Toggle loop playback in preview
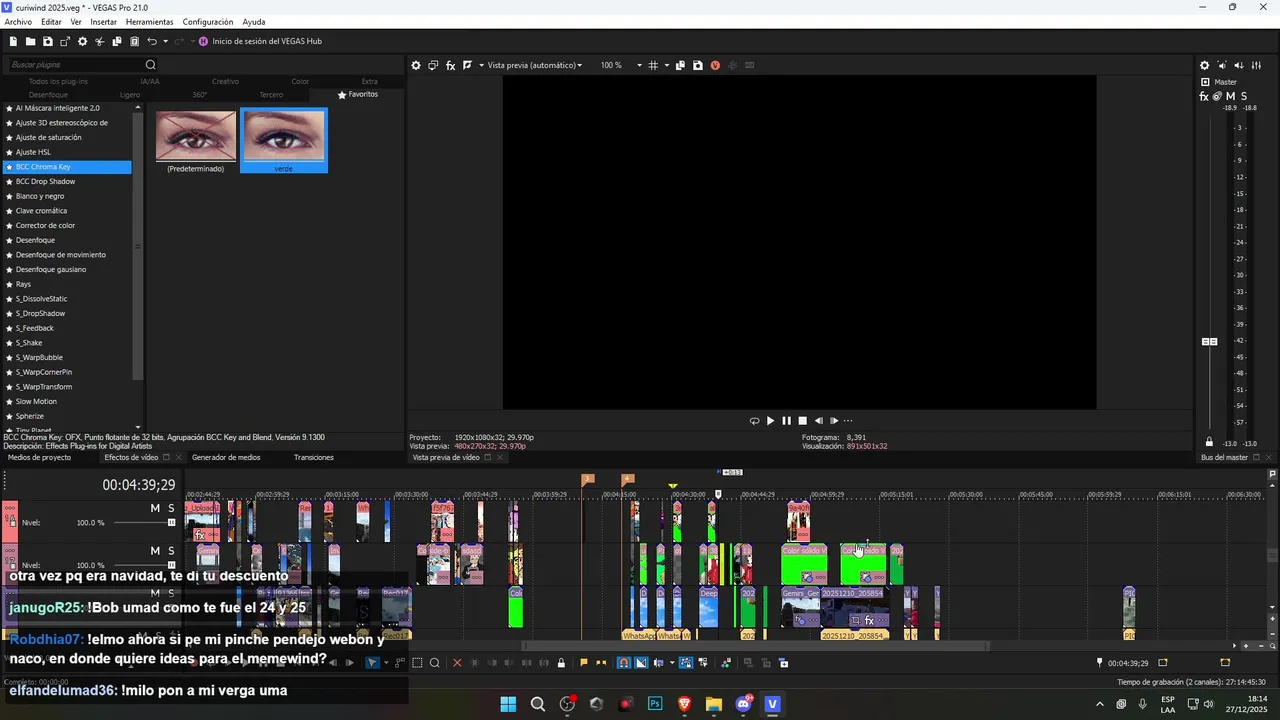This screenshot has width=1280, height=720. 754,421
